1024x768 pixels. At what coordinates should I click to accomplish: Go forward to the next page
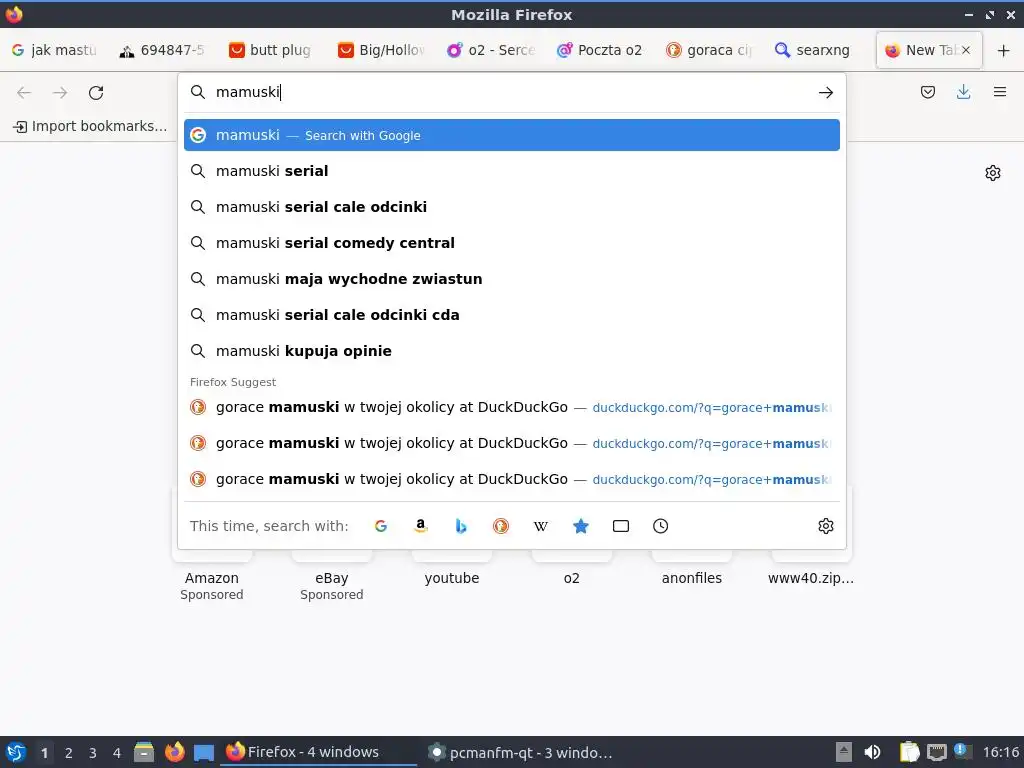pyautogui.click(x=60, y=93)
